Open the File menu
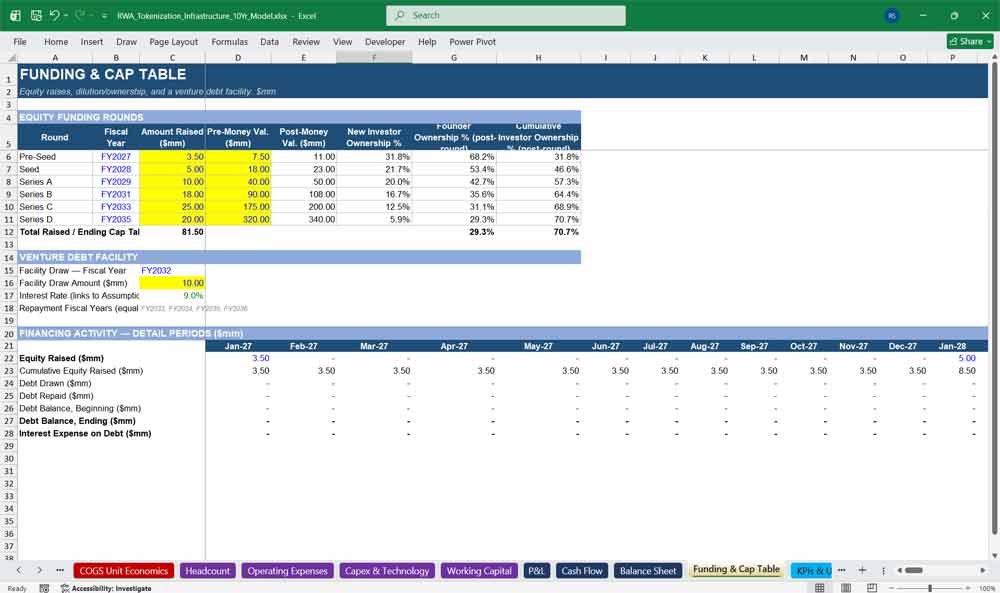Viewport: 1000px width, 593px height. tap(20, 41)
